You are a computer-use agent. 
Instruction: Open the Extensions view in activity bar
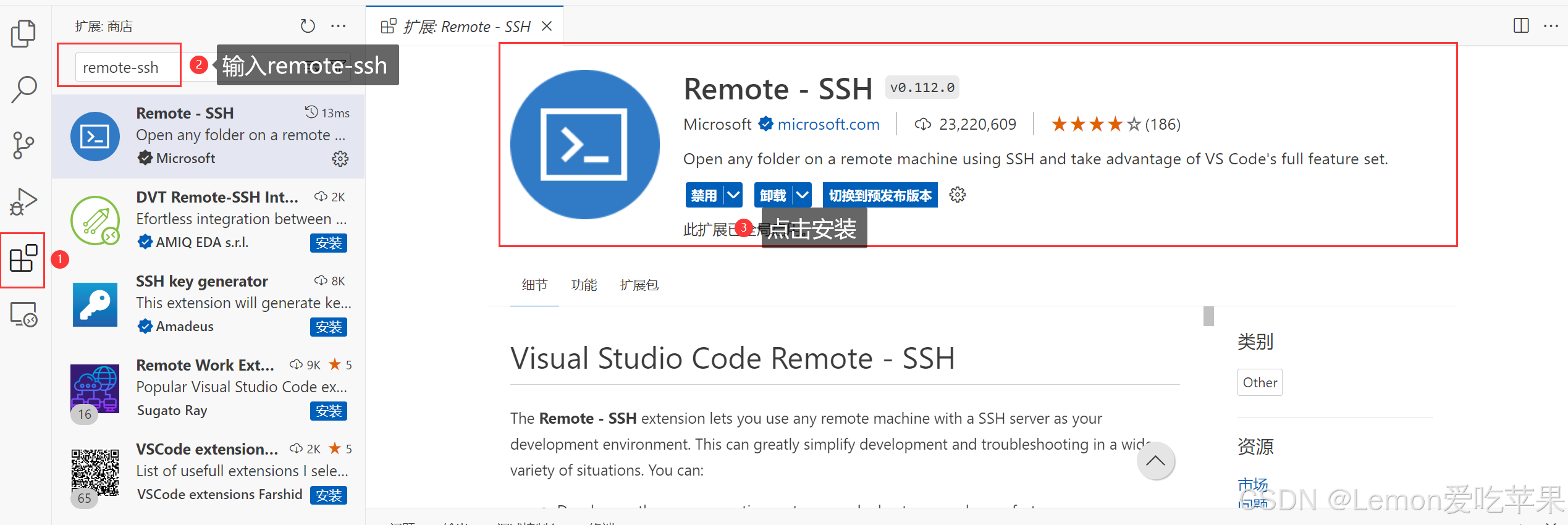(x=23, y=258)
